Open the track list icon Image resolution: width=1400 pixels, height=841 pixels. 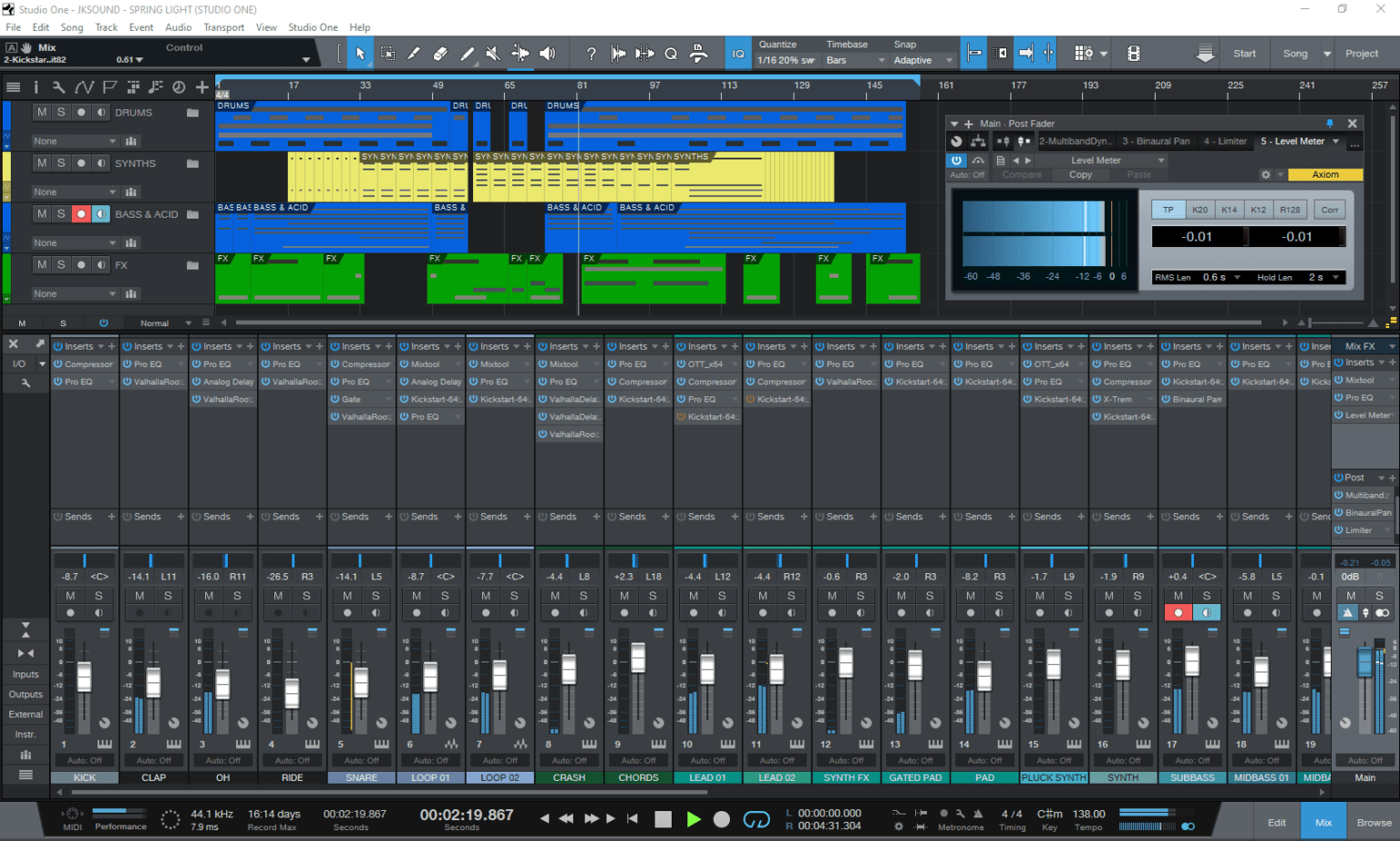(13, 87)
